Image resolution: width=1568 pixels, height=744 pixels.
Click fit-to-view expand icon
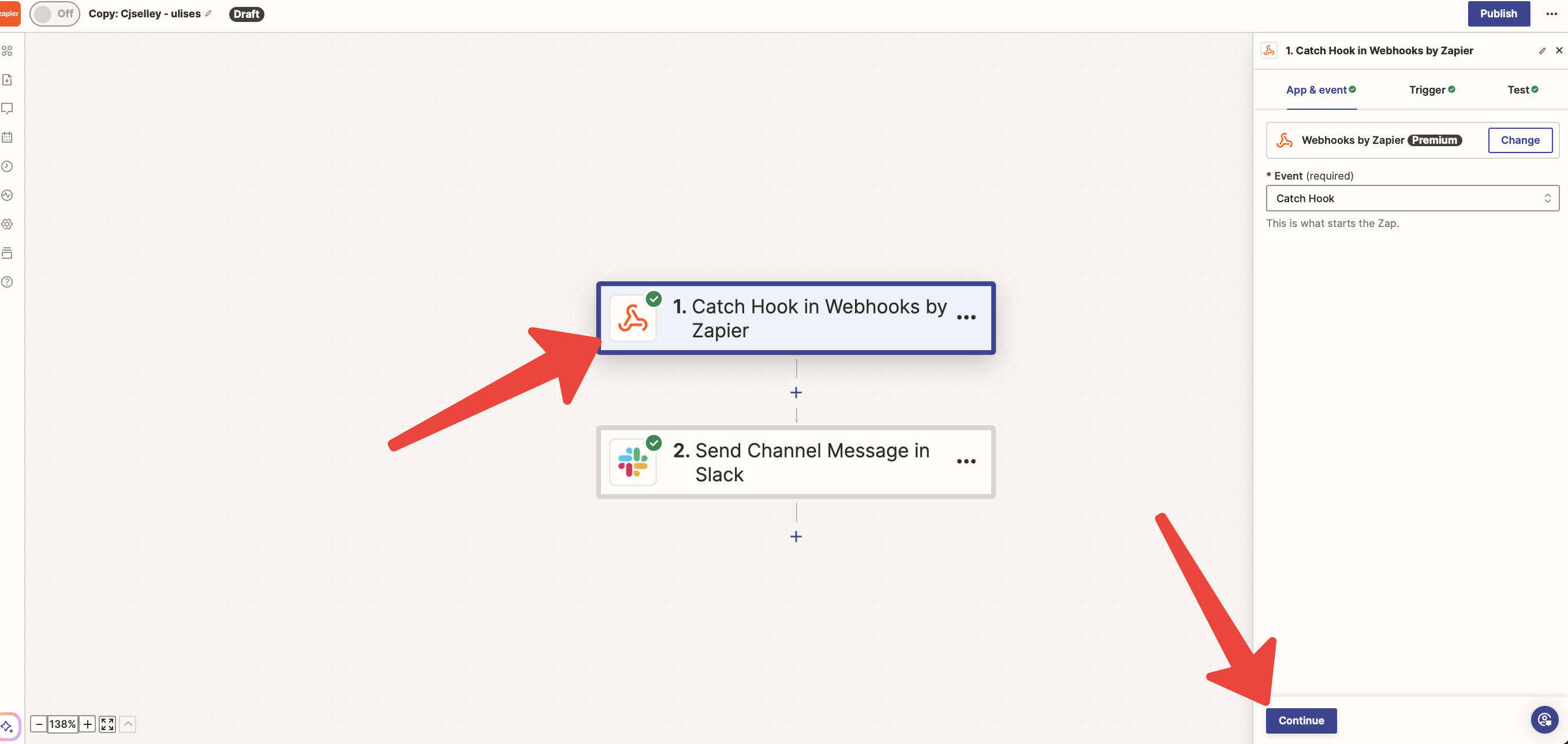click(107, 724)
